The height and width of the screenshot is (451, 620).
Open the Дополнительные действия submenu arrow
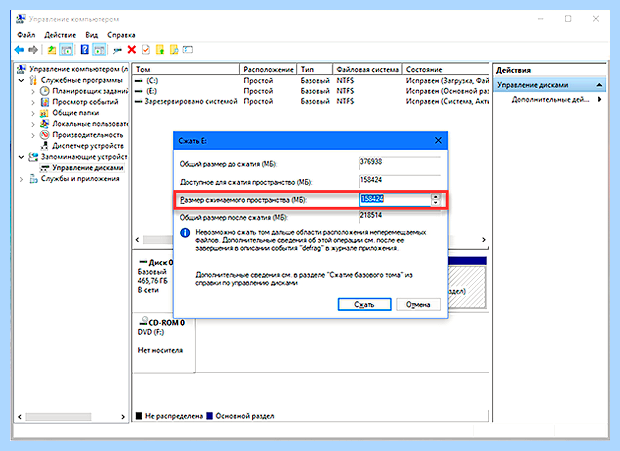pos(600,100)
